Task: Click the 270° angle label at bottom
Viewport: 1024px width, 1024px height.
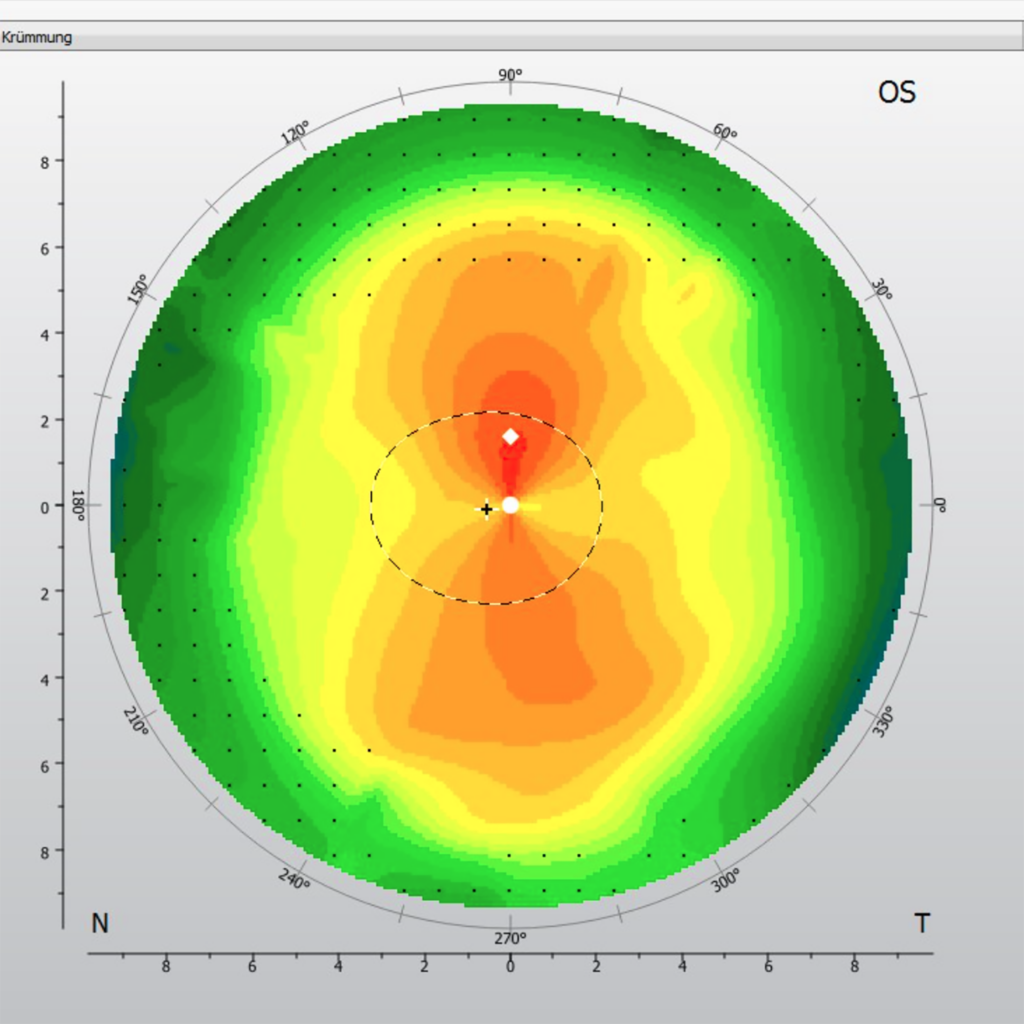Action: pyautogui.click(x=510, y=937)
